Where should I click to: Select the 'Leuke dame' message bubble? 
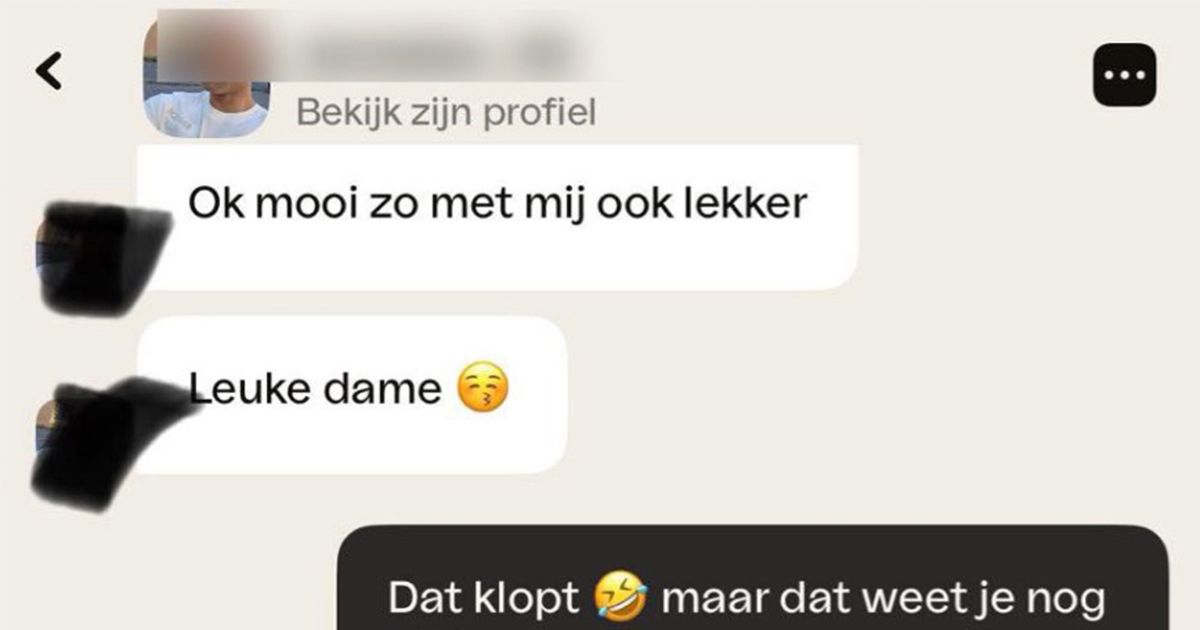(352, 395)
